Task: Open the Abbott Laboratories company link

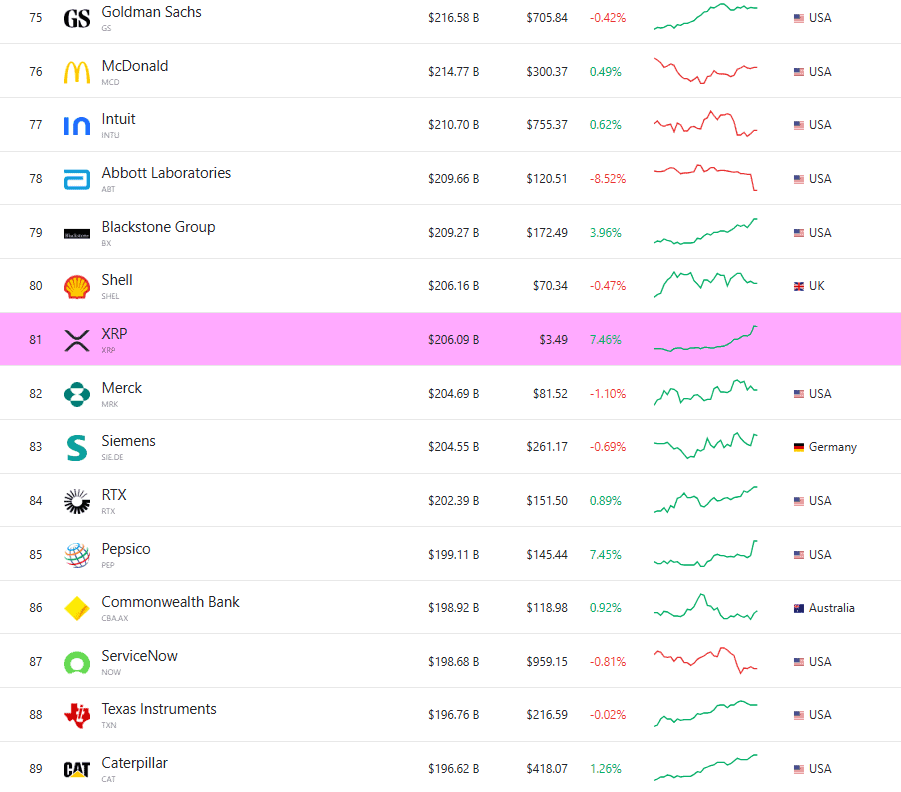Action: click(x=166, y=173)
